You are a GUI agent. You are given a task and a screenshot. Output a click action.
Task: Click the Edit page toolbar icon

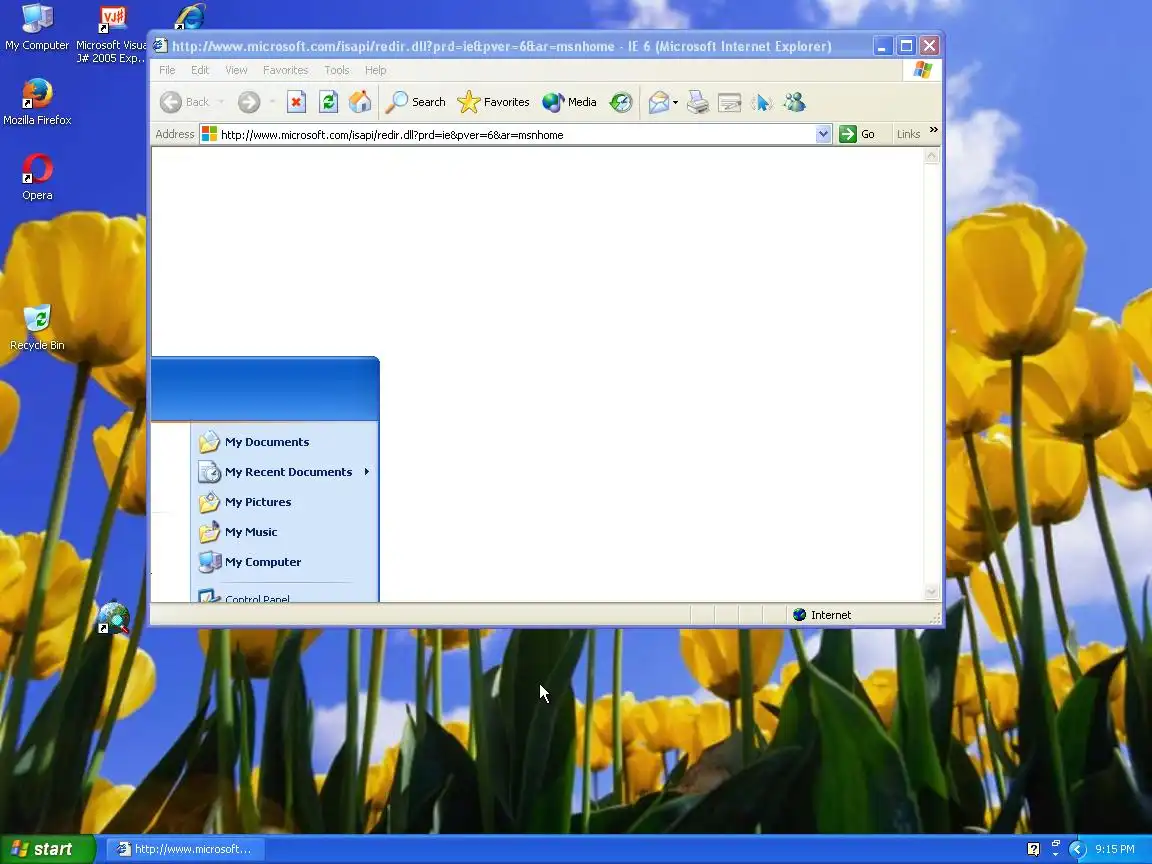tap(730, 102)
